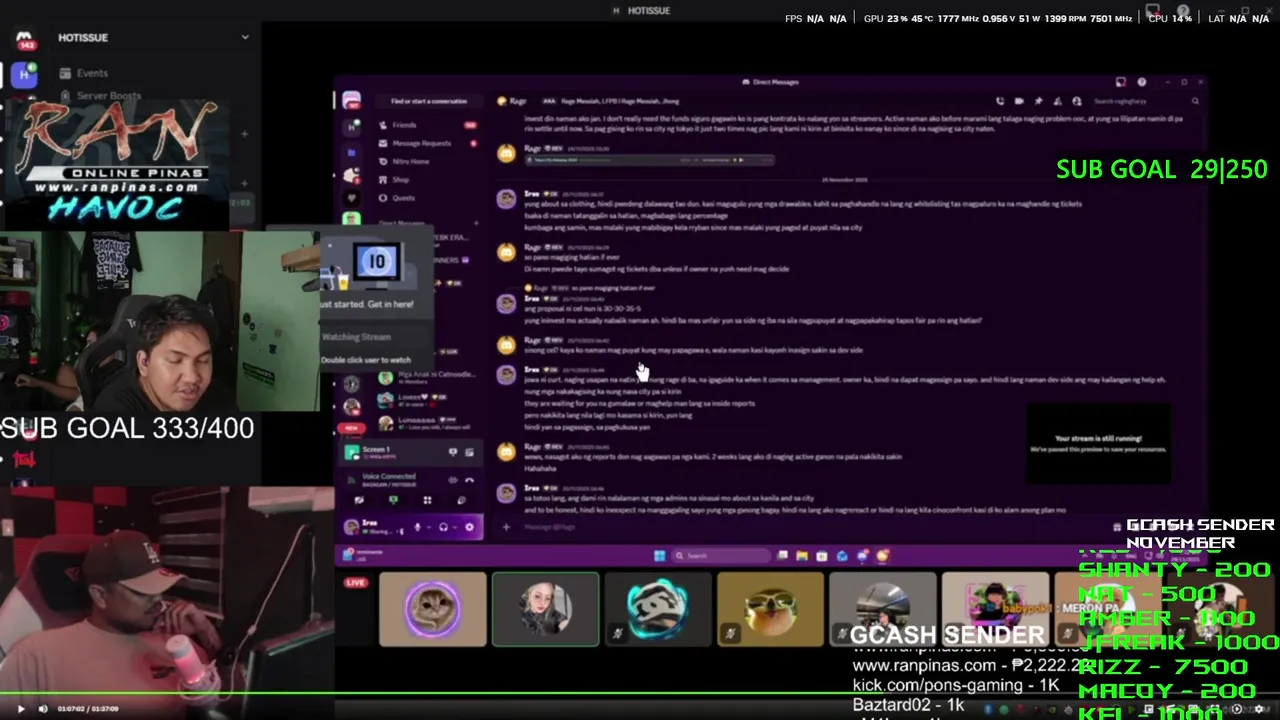Image resolution: width=1280 pixels, height=720 pixels.
Task: Click Find or start a conversation field
Action: click(428, 101)
